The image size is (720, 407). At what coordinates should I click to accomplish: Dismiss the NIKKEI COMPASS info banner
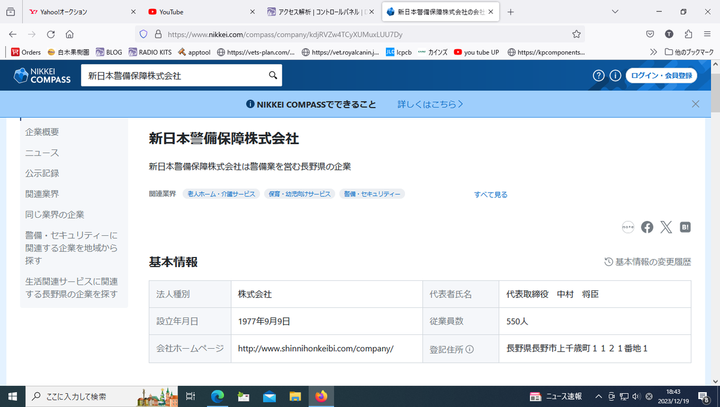pyautogui.click(x=695, y=104)
